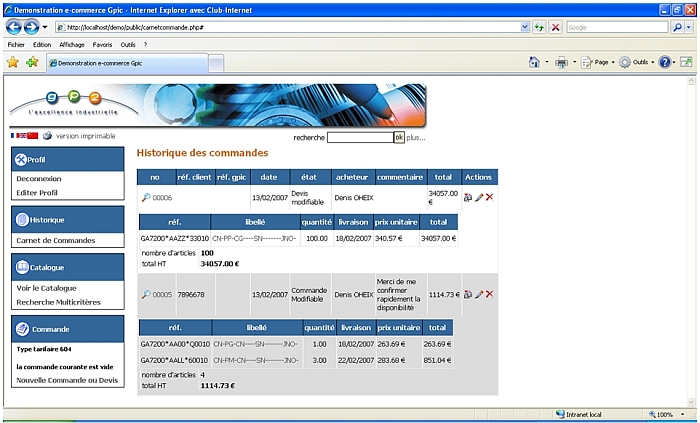Click Nouvelle Commande ou Devis link

click(66, 380)
